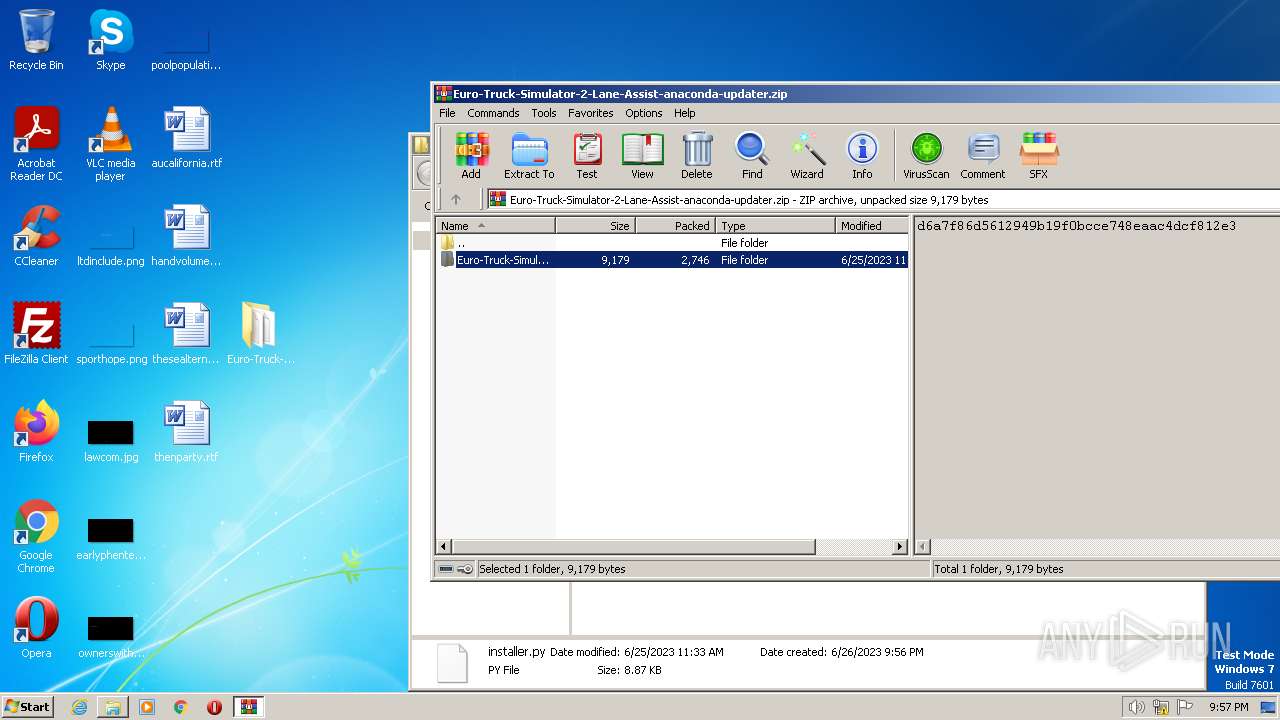Open Windows Explorer taskbar button
The image size is (1280, 720).
(x=113, y=707)
